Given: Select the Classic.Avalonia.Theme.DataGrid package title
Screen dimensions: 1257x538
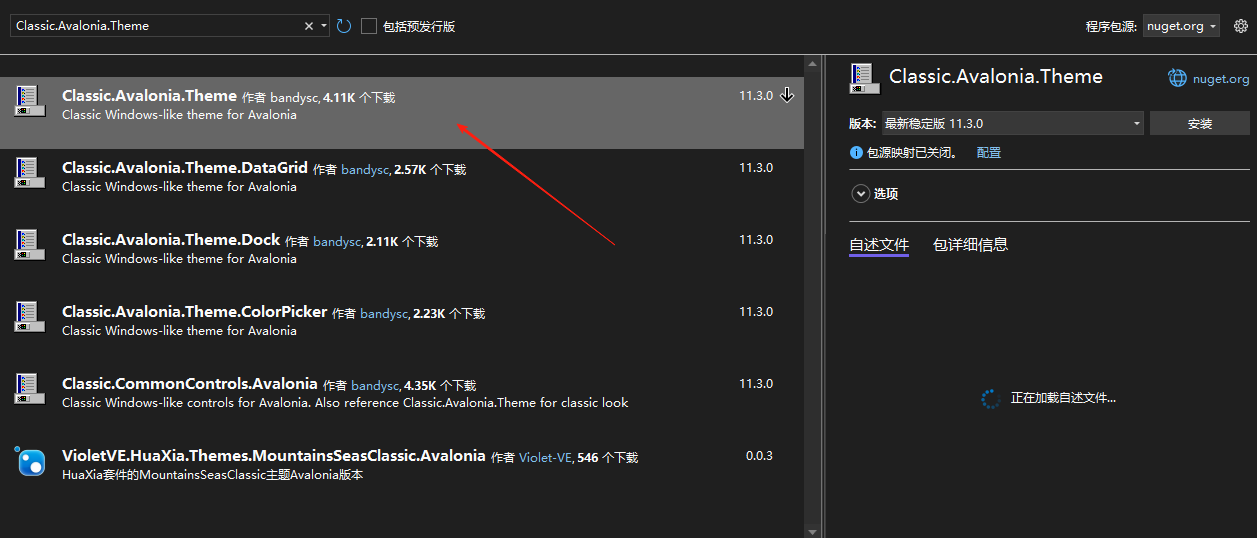Looking at the screenshot, I should 185,168.
